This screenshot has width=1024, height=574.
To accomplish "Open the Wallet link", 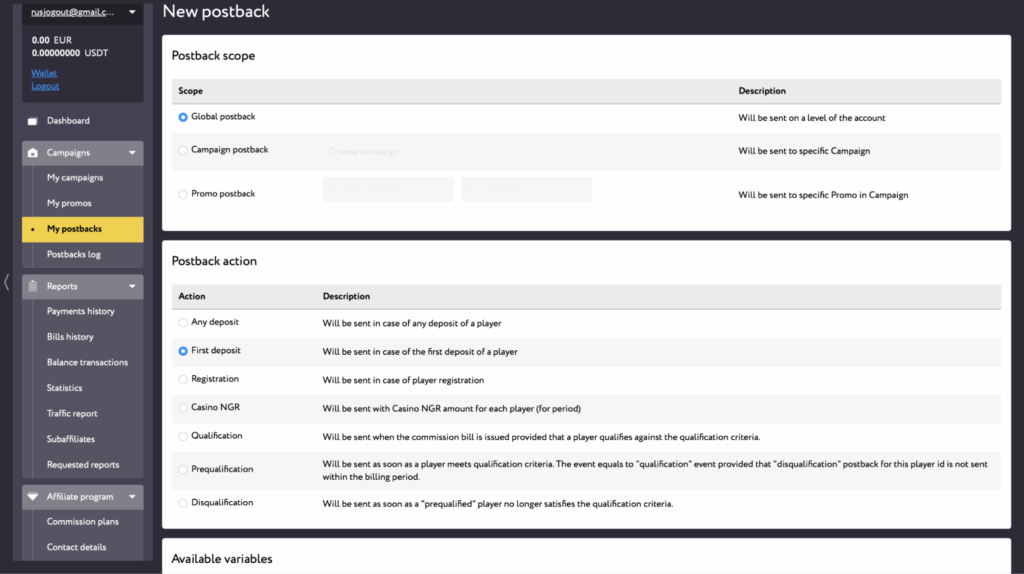I will (x=44, y=73).
